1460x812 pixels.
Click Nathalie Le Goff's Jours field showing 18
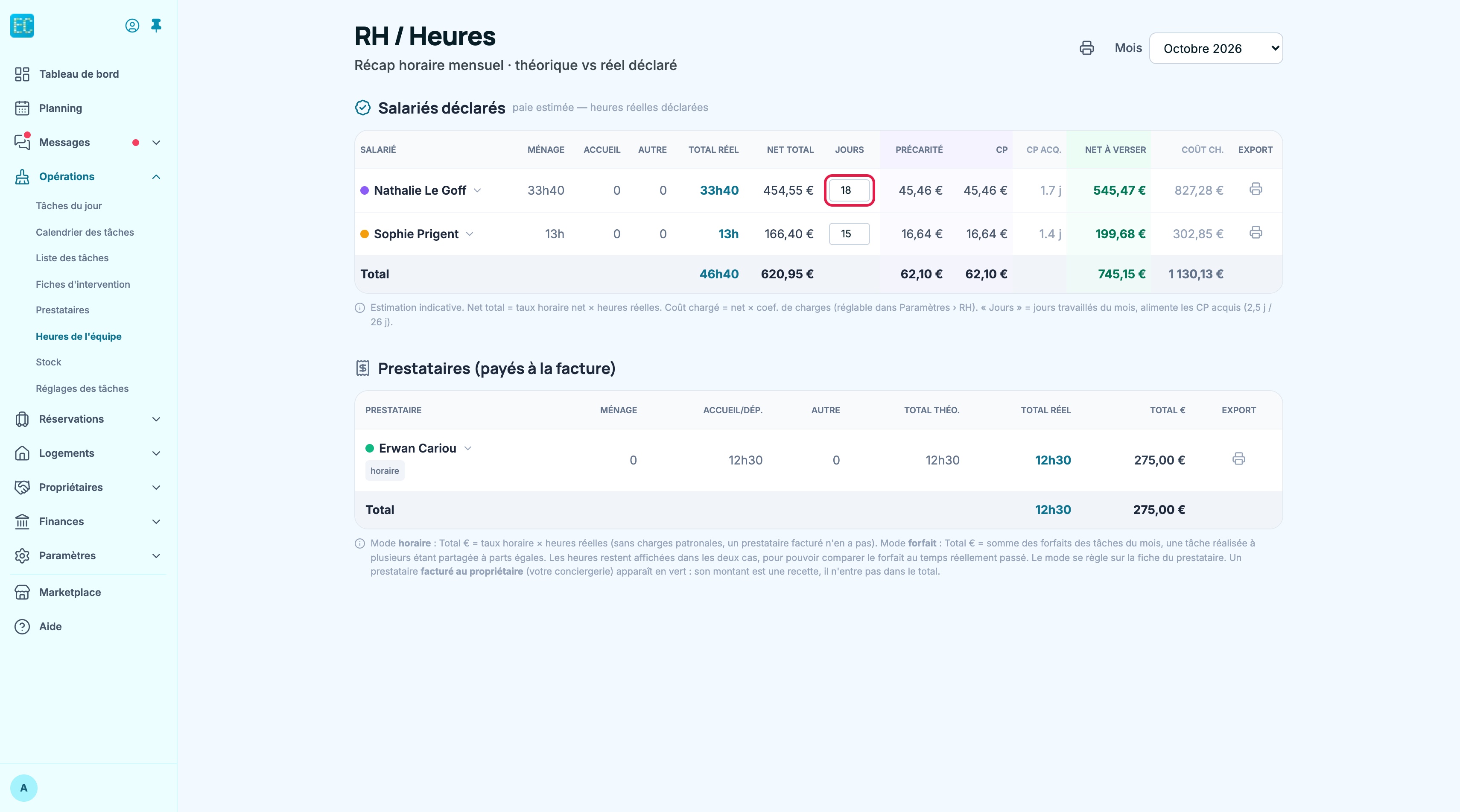[x=849, y=190]
